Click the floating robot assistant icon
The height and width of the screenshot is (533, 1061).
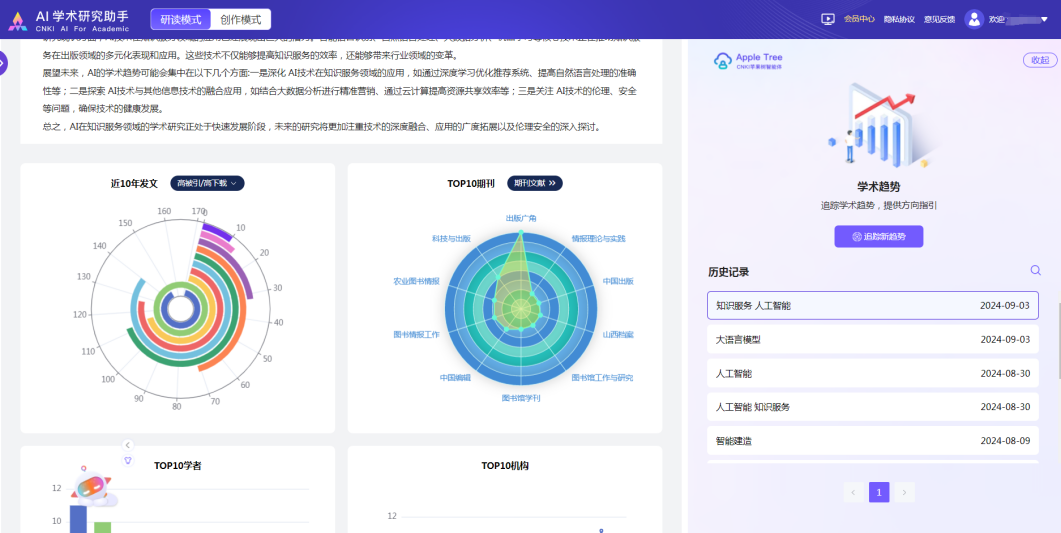pyautogui.click(x=93, y=487)
